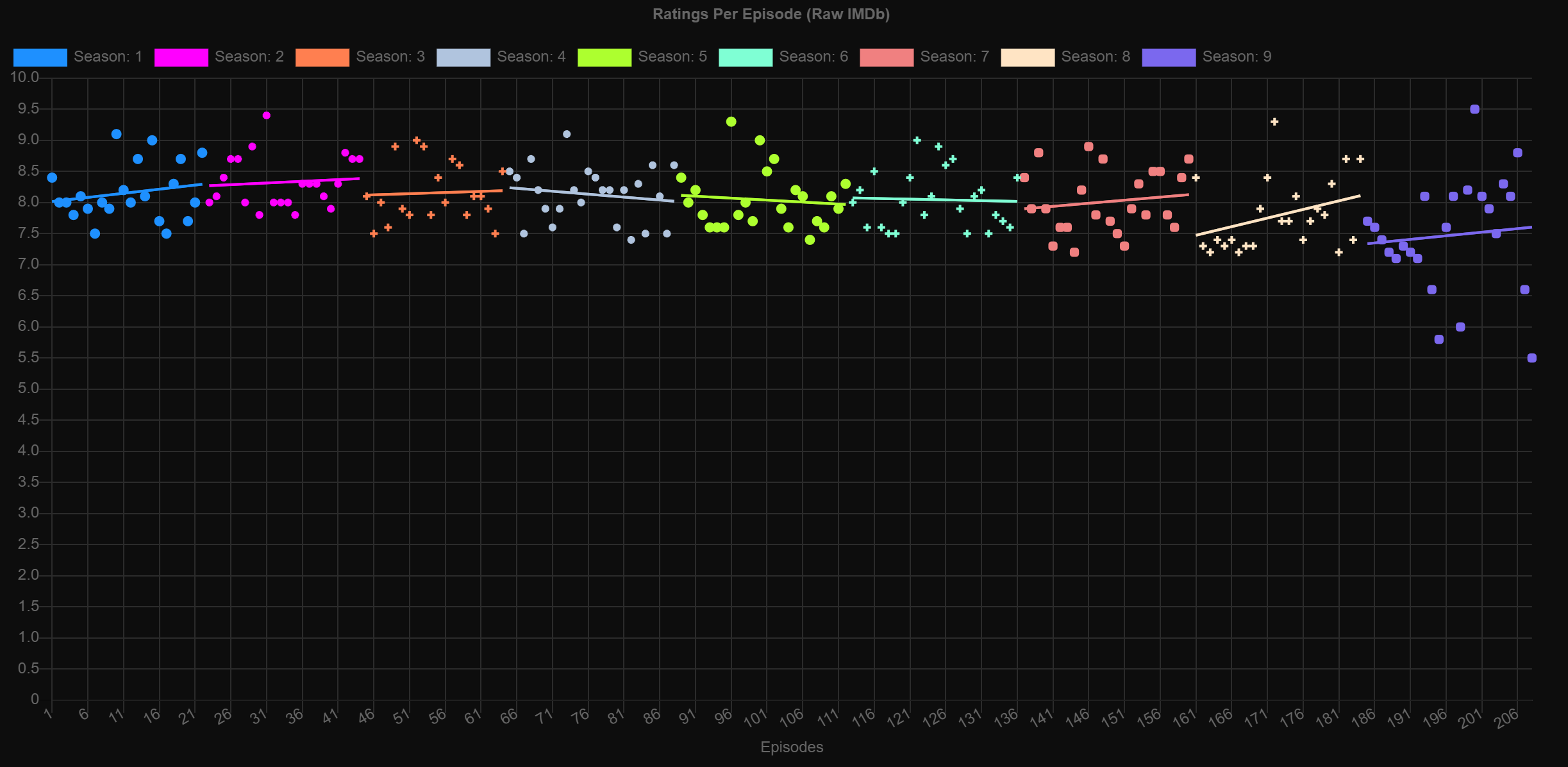Click the Season 9 purple legend swatch
Image resolution: width=1568 pixels, height=767 pixels.
click(x=1168, y=57)
